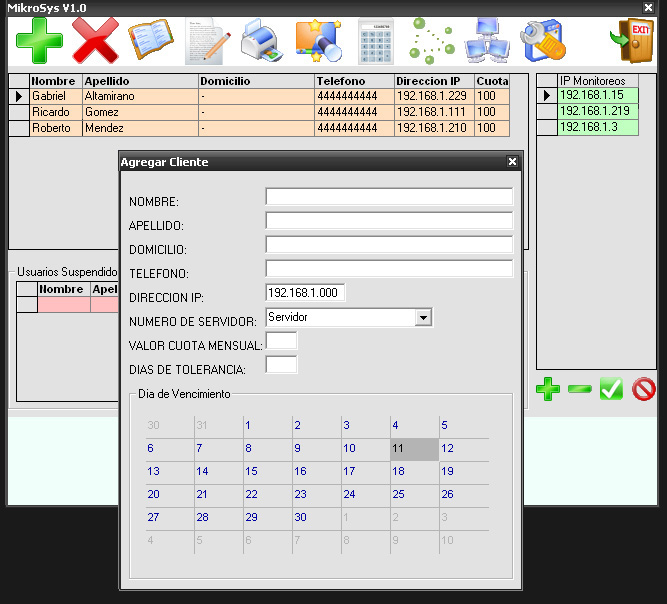Viewport: 667px width, 604px height.
Task: Remove monitored IP with green minus icon
Action: coord(580,389)
